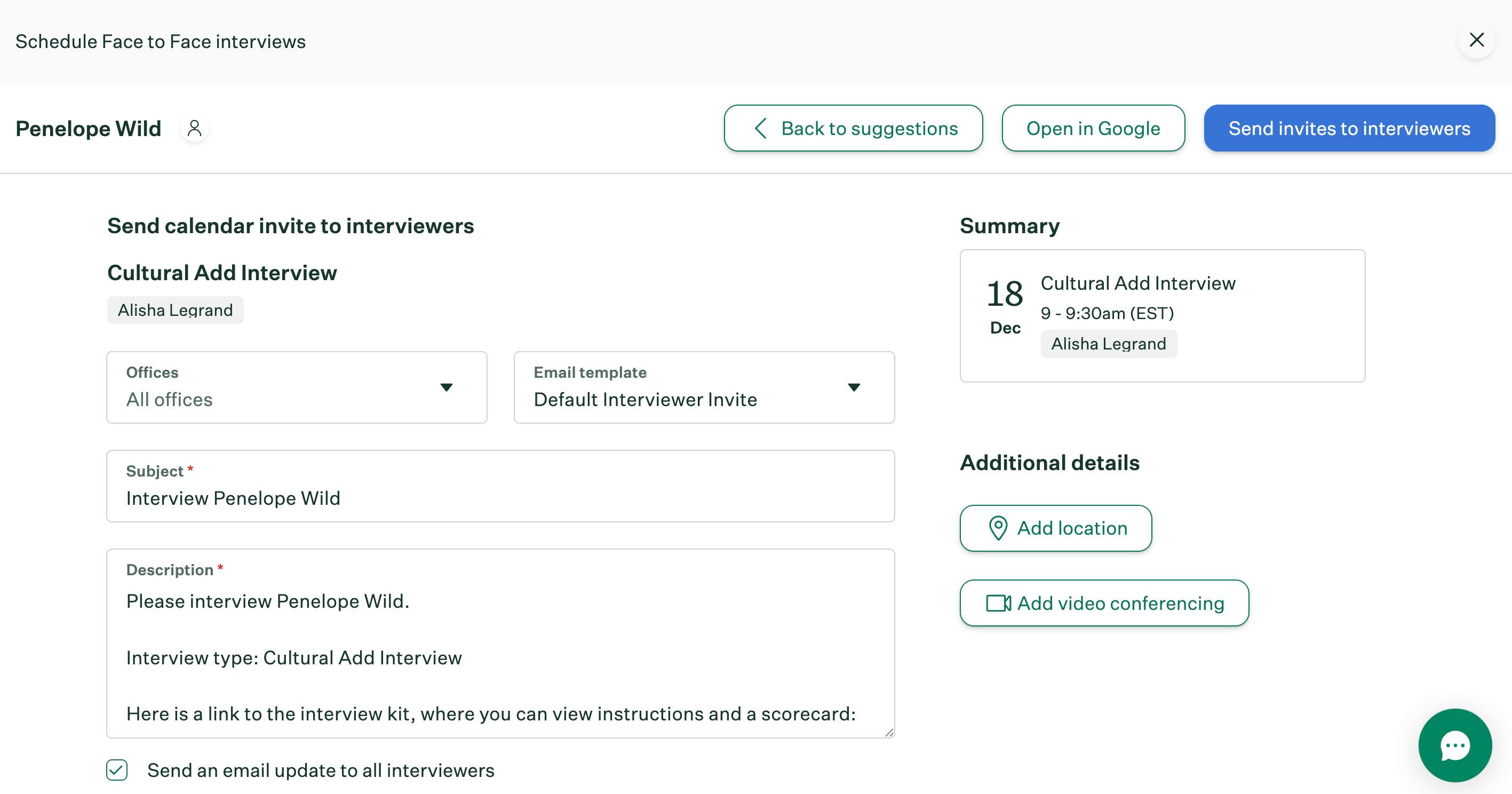This screenshot has width=1512, height=794.
Task: Click the location pin icon in Add location
Action: (x=998, y=528)
